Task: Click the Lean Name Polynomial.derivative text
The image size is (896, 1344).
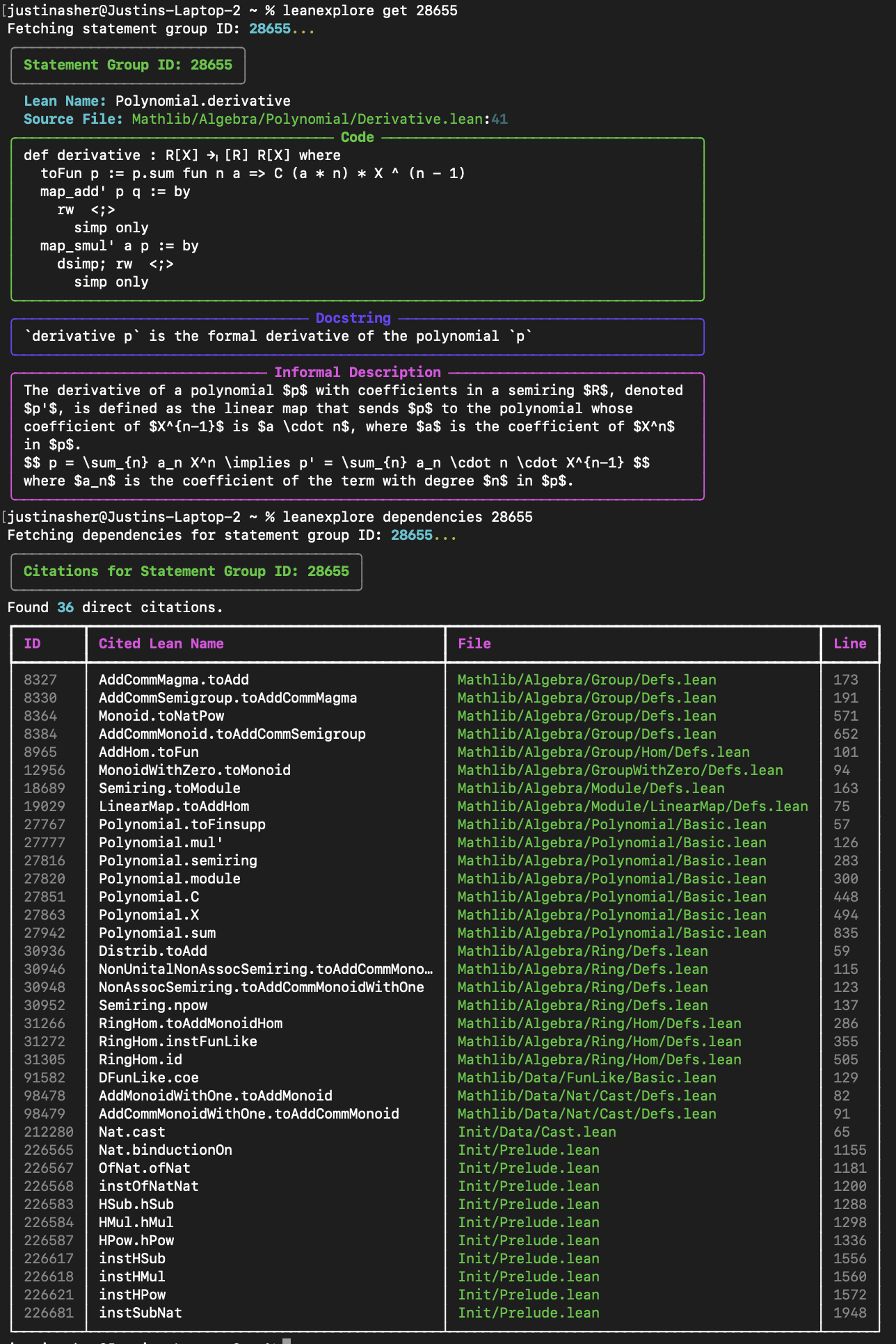Action: [202, 101]
